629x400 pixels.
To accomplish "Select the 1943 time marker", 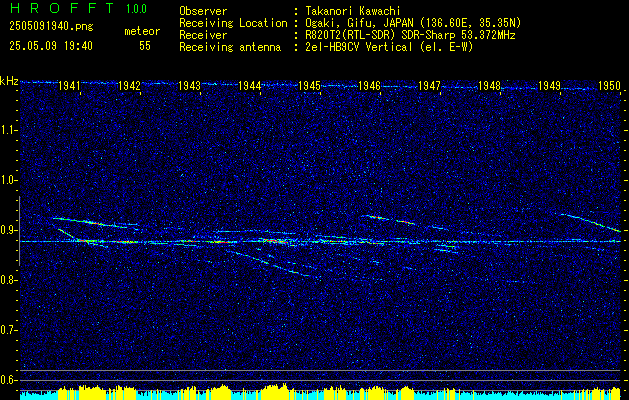I will click(x=189, y=85).
